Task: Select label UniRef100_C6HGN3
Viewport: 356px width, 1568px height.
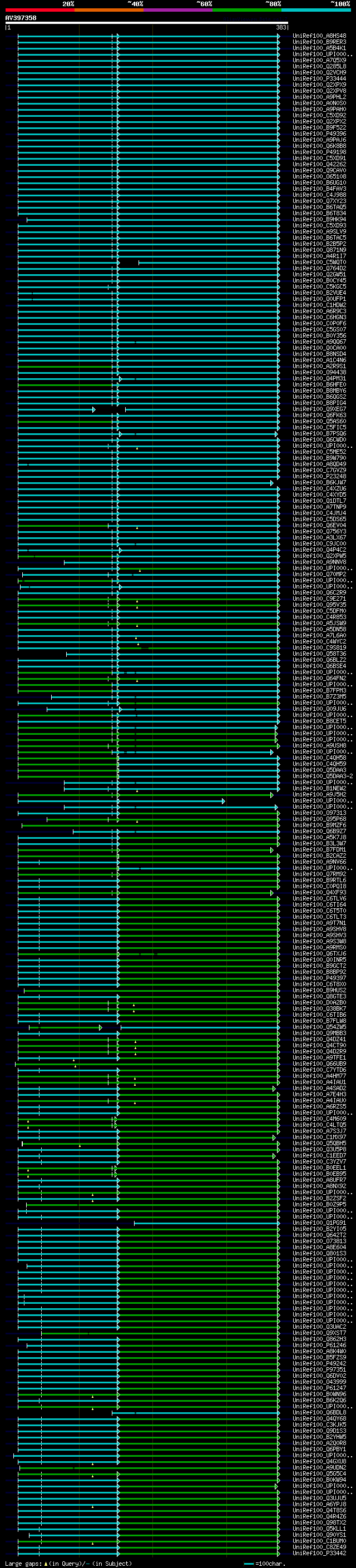Action: click(319, 317)
